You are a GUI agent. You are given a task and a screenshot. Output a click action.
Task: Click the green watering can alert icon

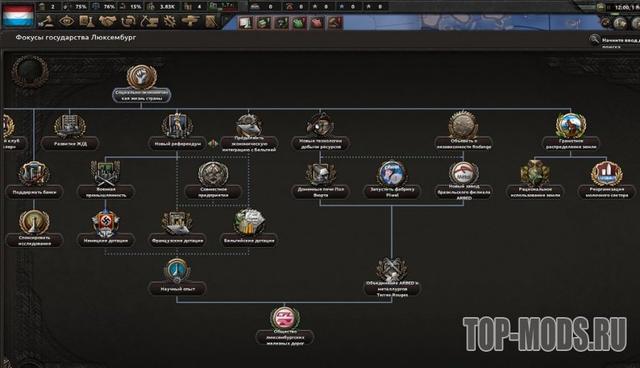tap(299, 22)
